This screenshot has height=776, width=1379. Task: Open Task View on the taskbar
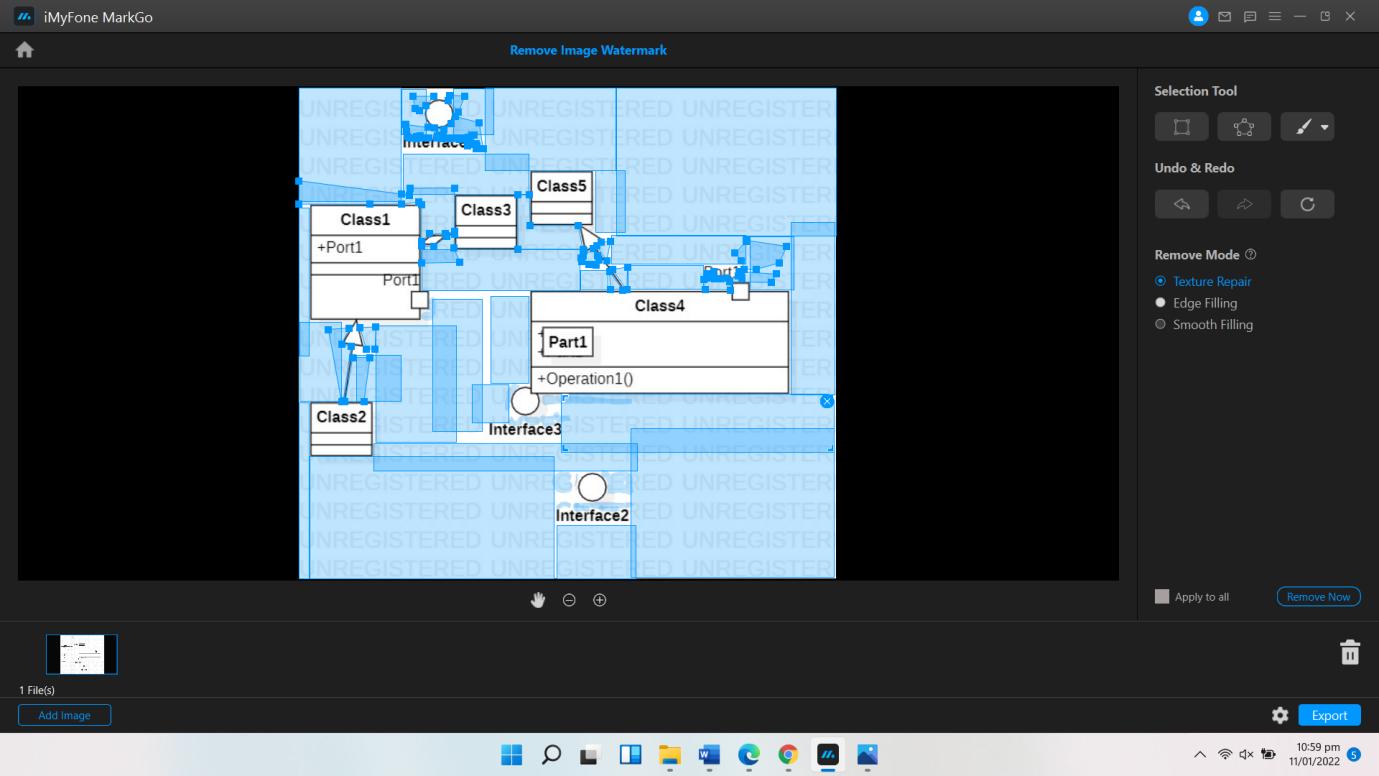tap(590, 755)
